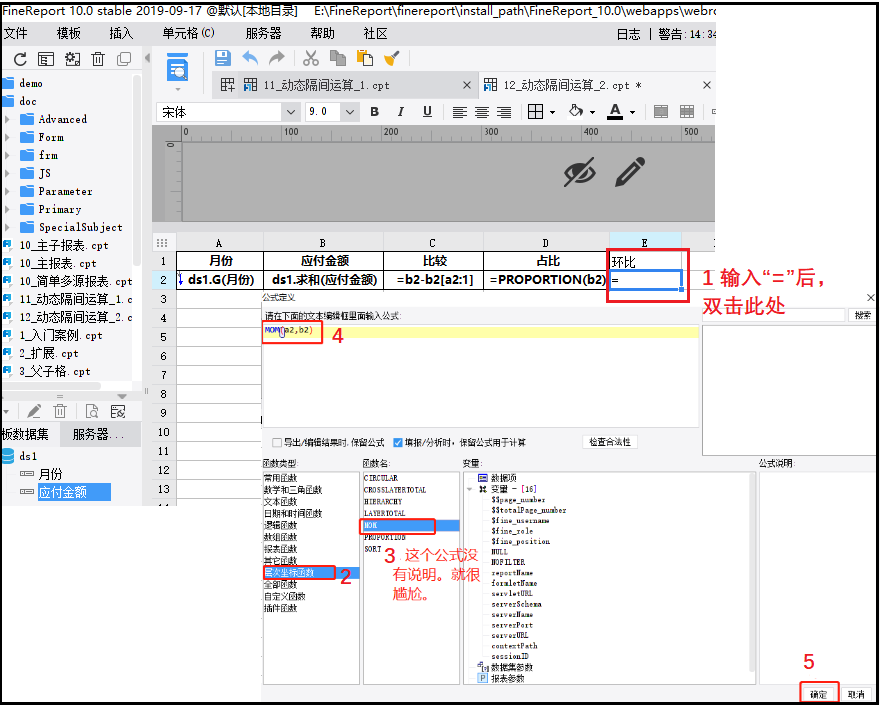The width and height of the screenshot is (884, 708).
Task: Edit dataset with pencil icon
Action: click(x=34, y=411)
